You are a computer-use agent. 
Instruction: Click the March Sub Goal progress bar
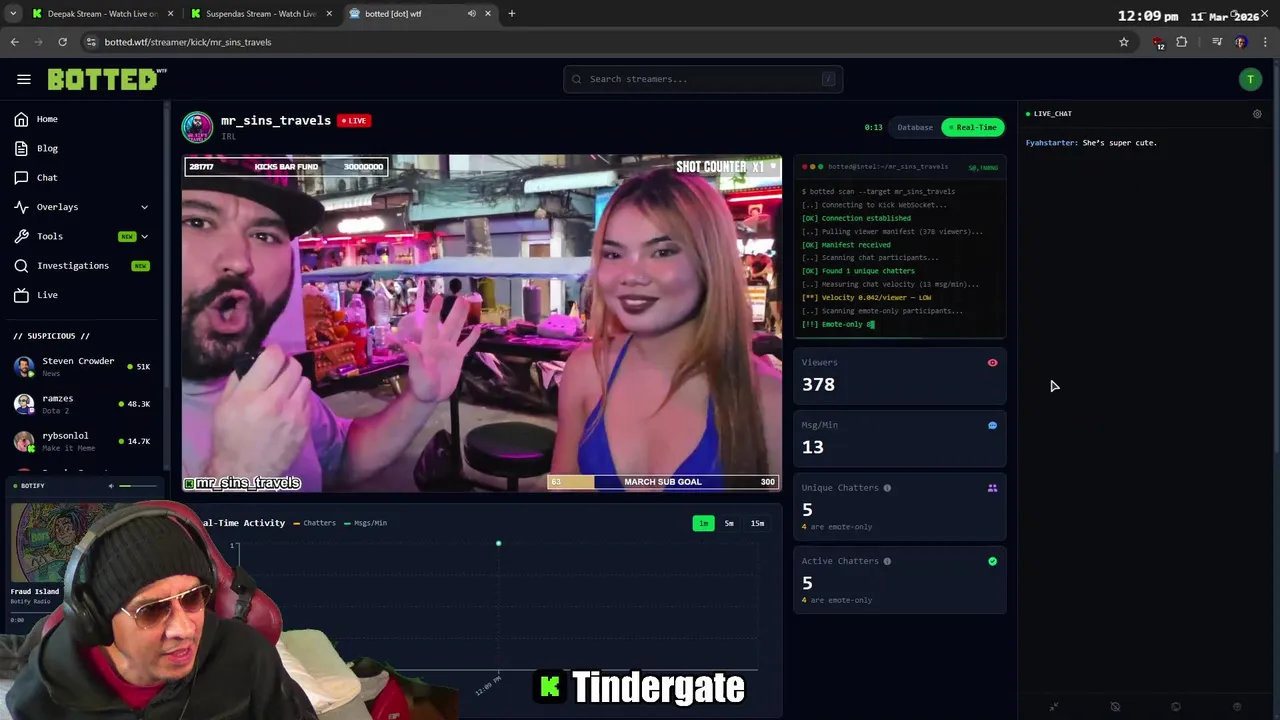663,482
